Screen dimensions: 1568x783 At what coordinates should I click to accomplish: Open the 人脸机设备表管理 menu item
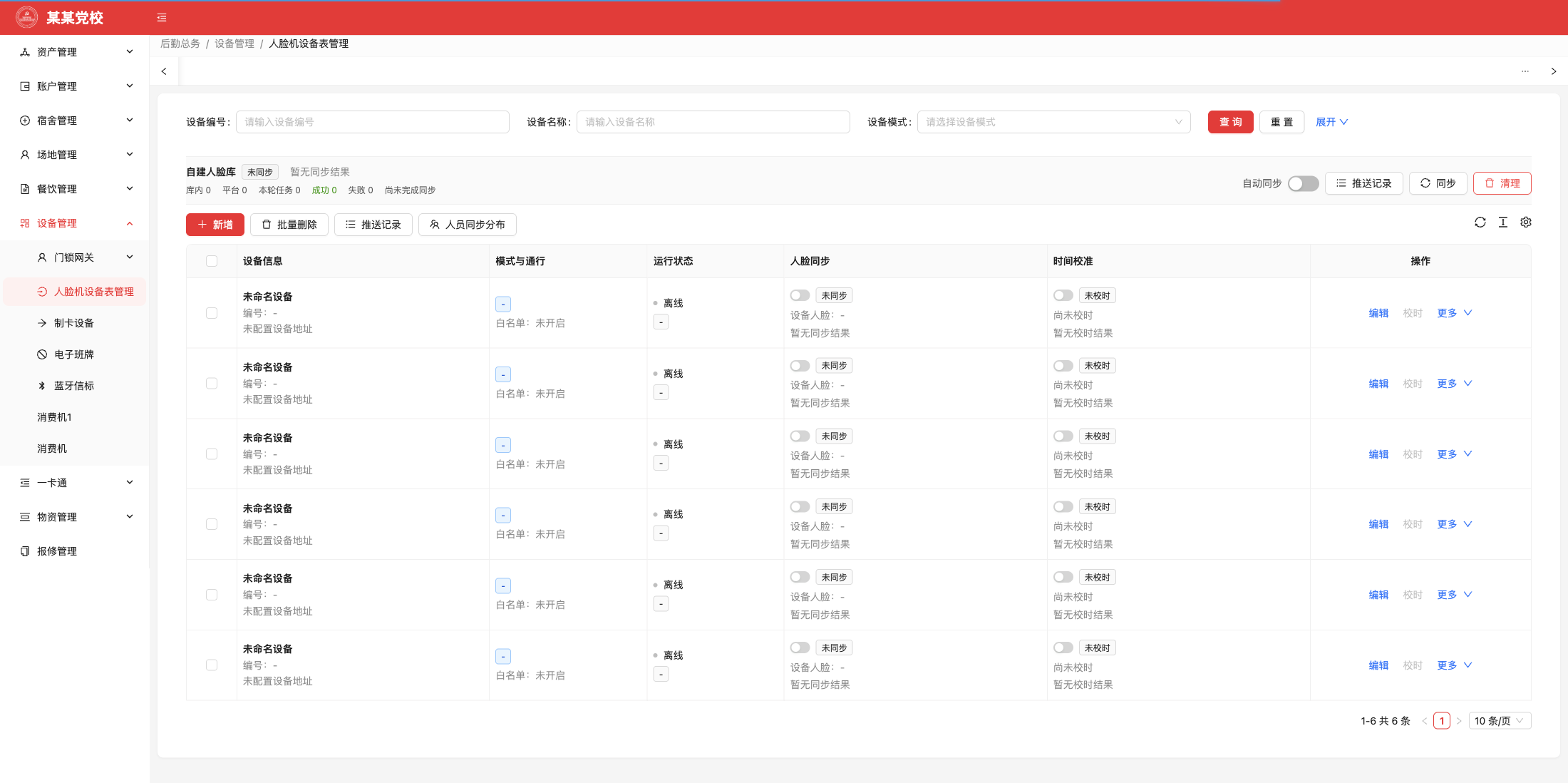75,292
